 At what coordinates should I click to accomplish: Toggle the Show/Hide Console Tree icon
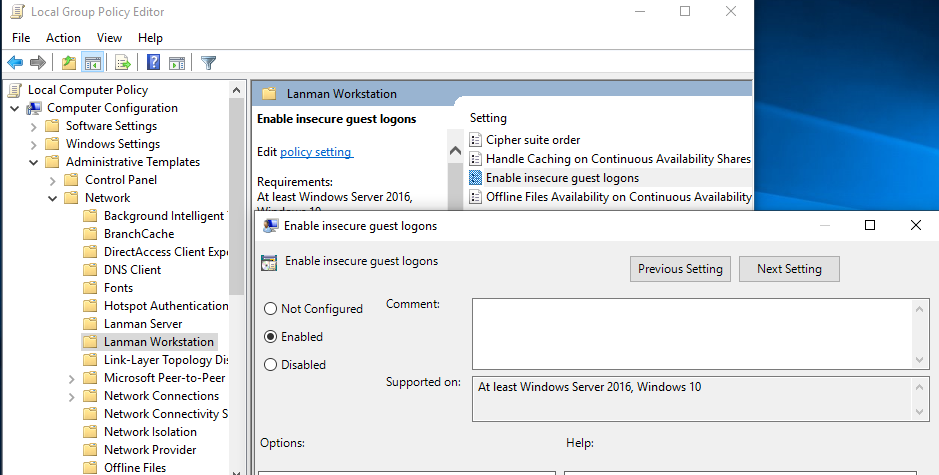click(92, 62)
